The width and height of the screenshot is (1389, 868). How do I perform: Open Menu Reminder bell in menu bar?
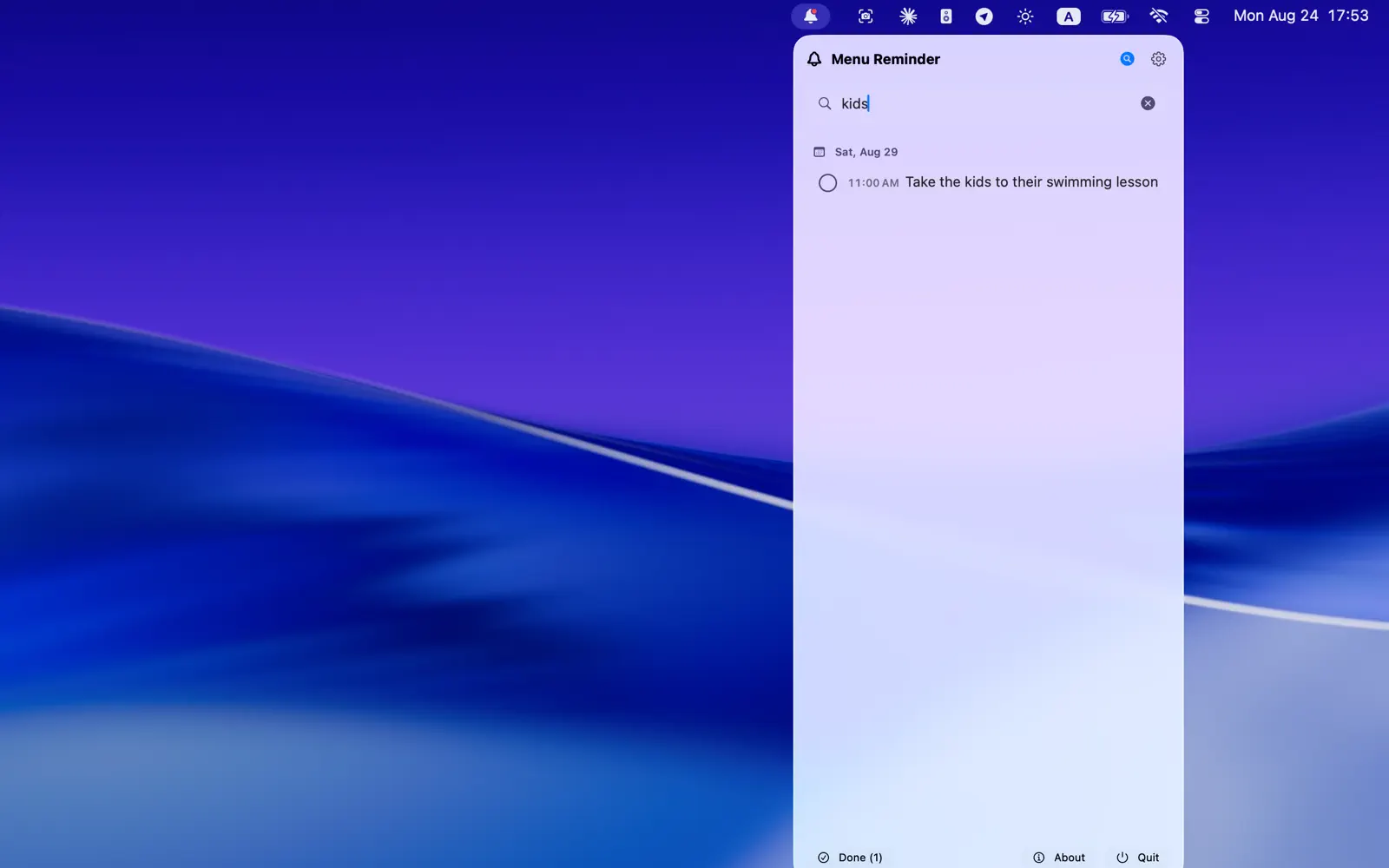[x=810, y=16]
